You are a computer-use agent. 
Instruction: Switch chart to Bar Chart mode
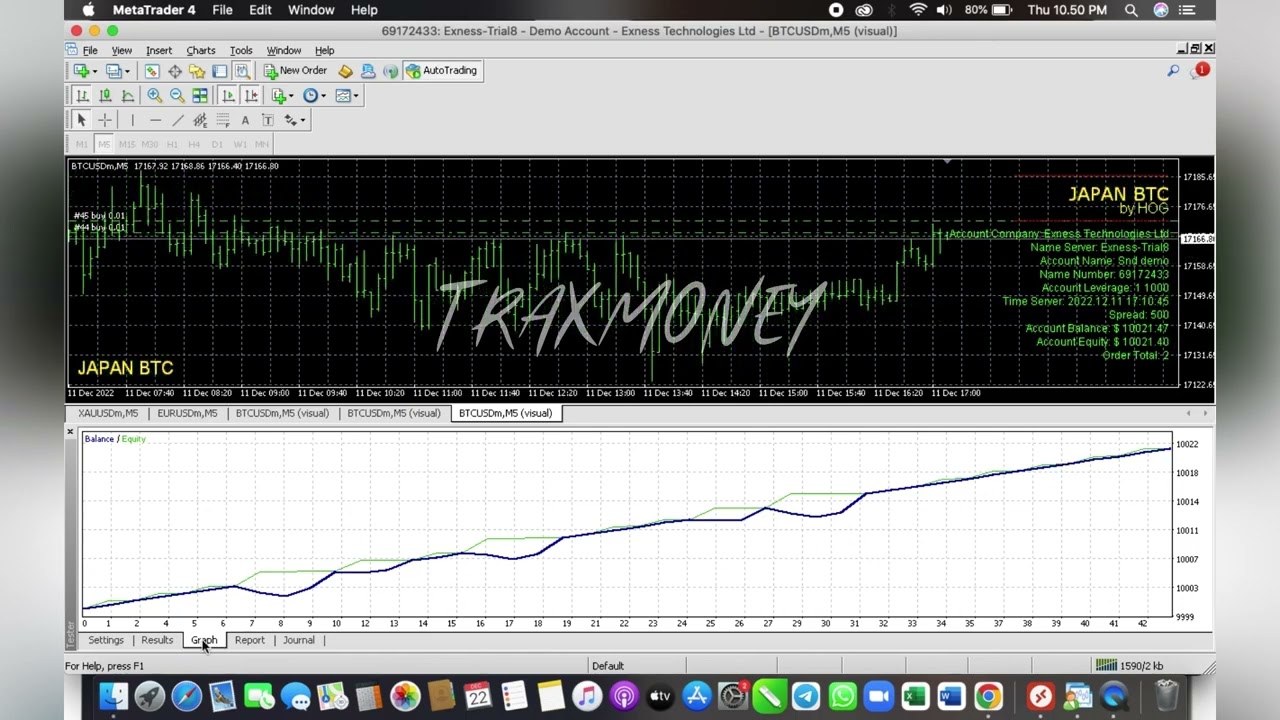coord(82,96)
